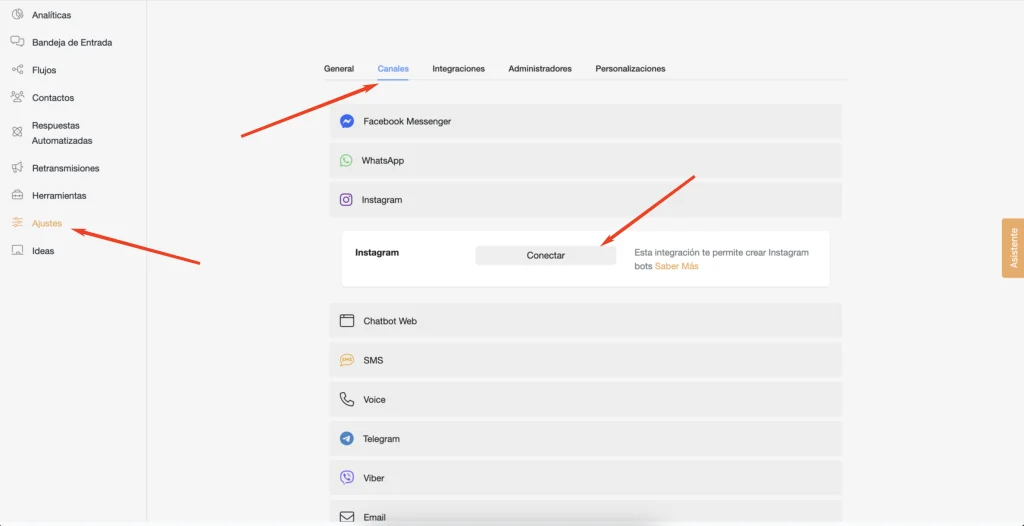This screenshot has height=526, width=1024.
Task: Expand the Telegram channel row
Action: 586,438
